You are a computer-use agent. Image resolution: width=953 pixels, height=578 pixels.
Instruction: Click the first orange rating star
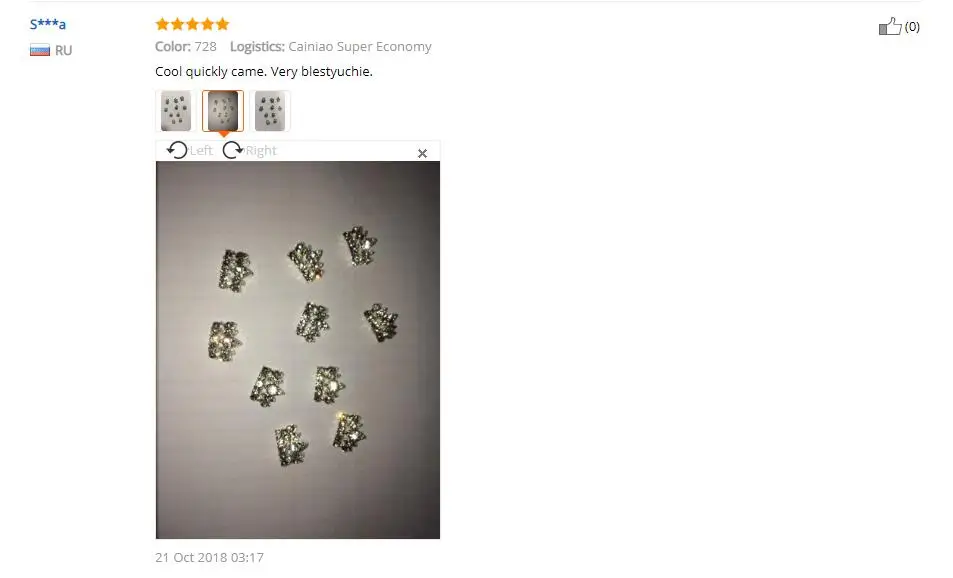[162, 24]
